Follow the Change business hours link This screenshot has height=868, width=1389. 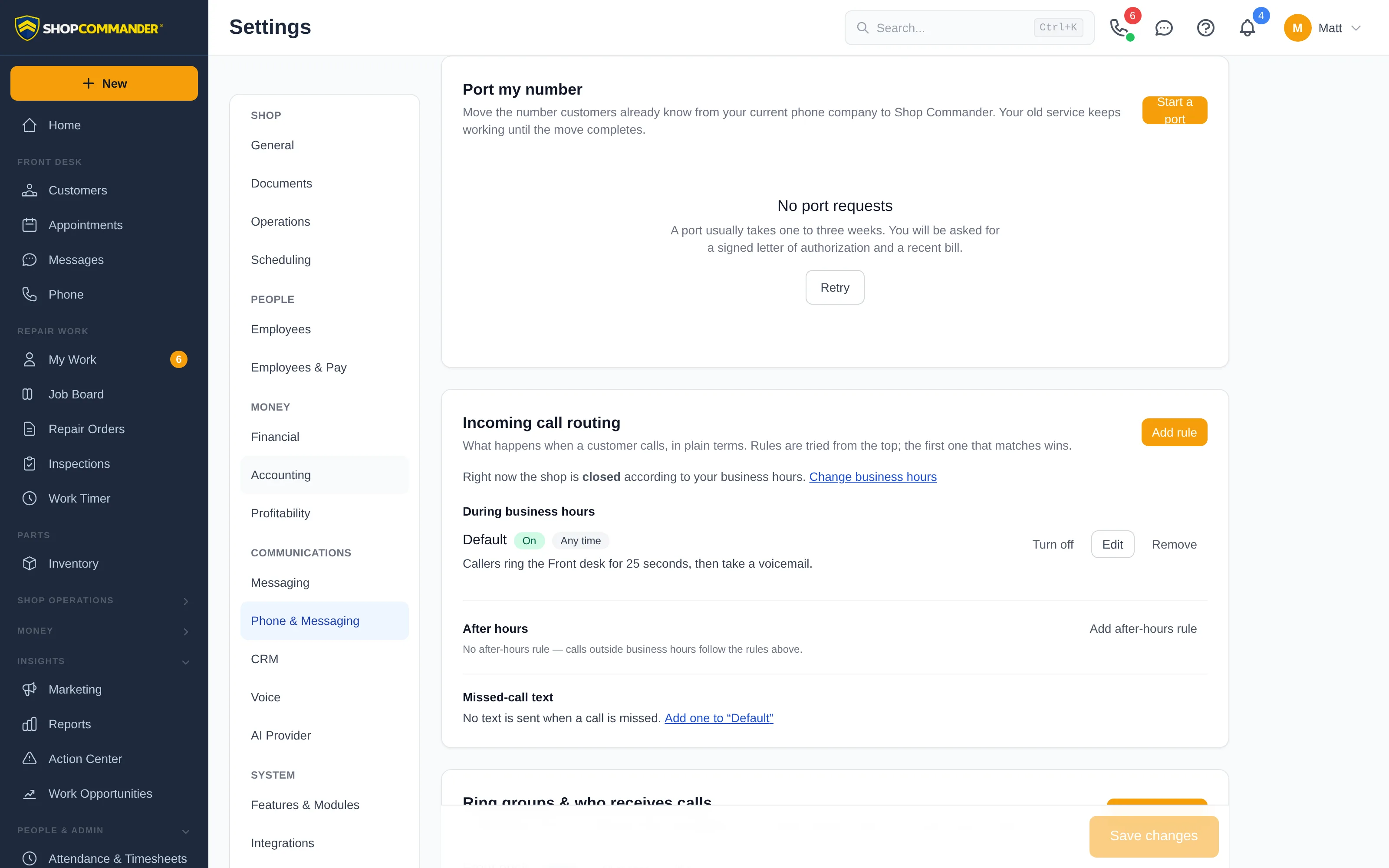pyautogui.click(x=872, y=477)
